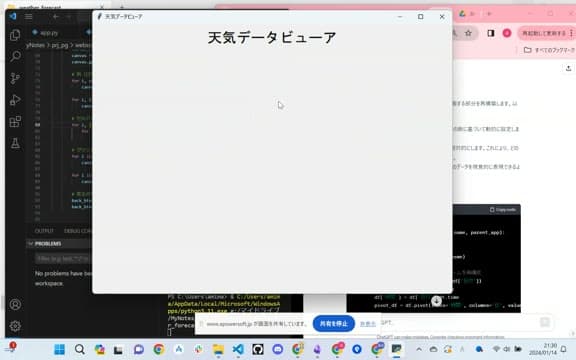Open the Manage gear in VS Code

click(15, 326)
